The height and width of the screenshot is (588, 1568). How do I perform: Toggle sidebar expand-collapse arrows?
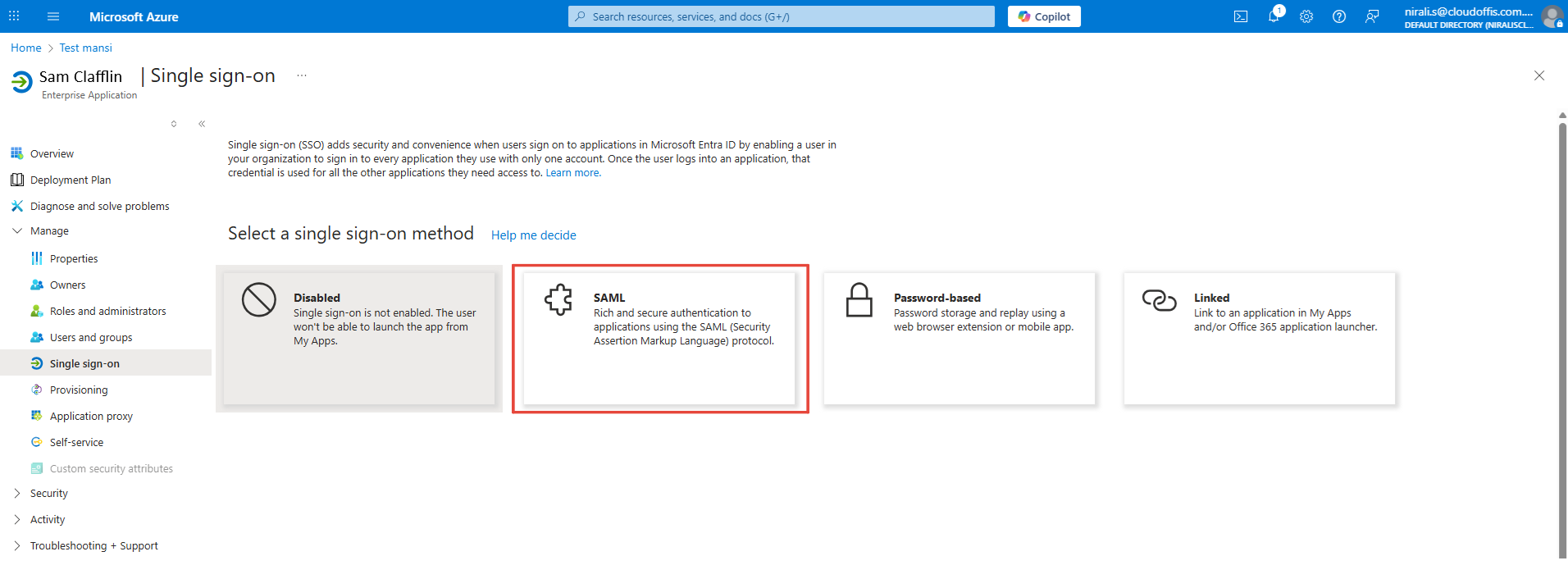174,124
